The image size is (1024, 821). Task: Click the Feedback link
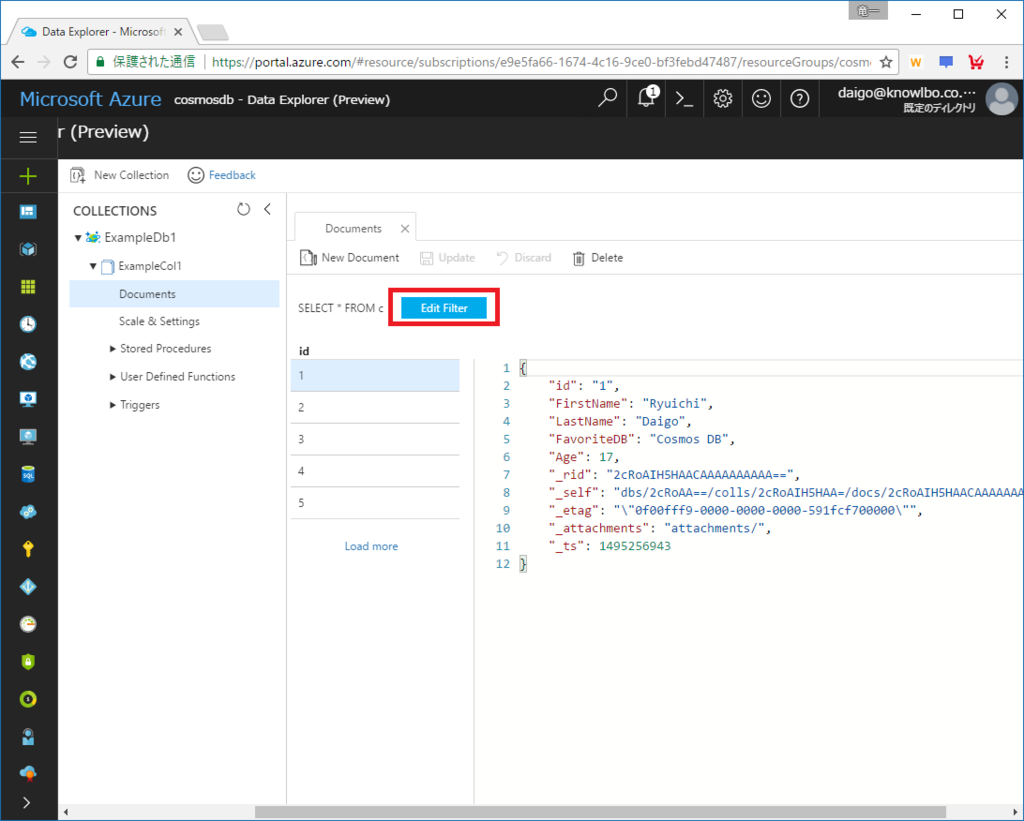pos(232,175)
